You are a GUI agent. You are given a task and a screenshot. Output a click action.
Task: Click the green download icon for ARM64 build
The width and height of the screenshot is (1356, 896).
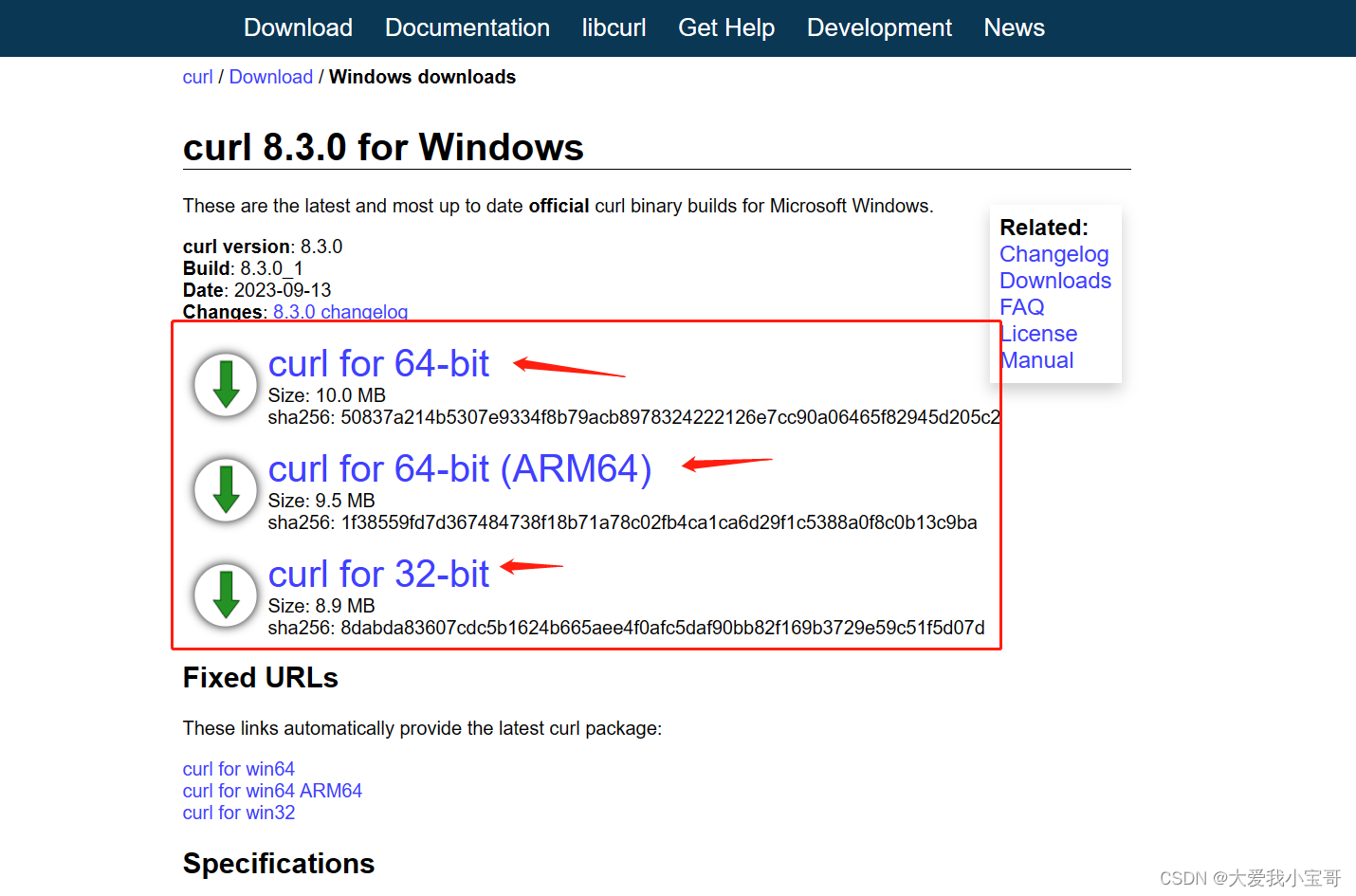226,490
